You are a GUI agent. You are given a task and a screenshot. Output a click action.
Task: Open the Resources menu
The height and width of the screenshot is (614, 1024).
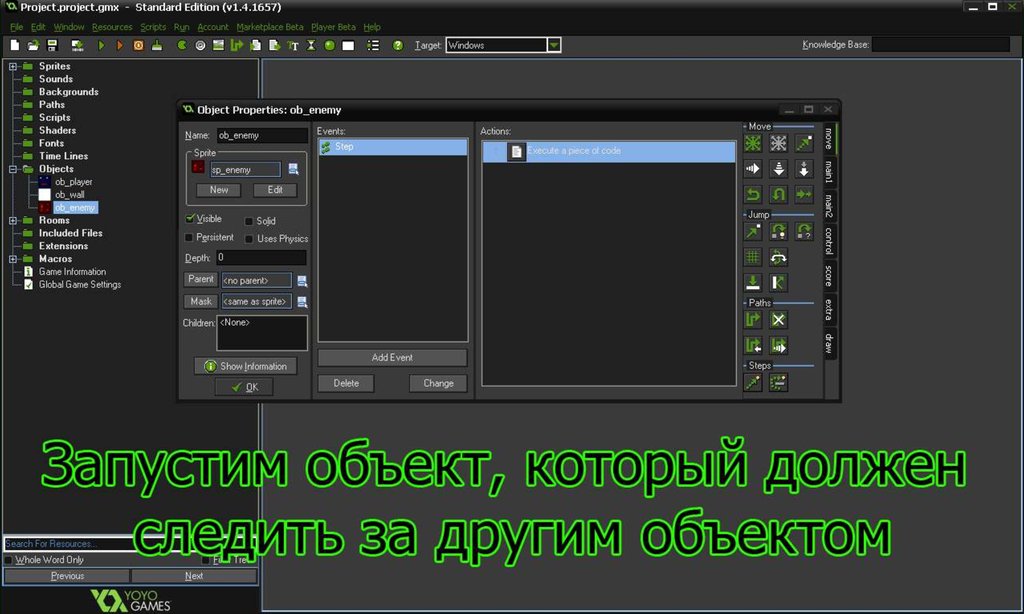point(112,27)
